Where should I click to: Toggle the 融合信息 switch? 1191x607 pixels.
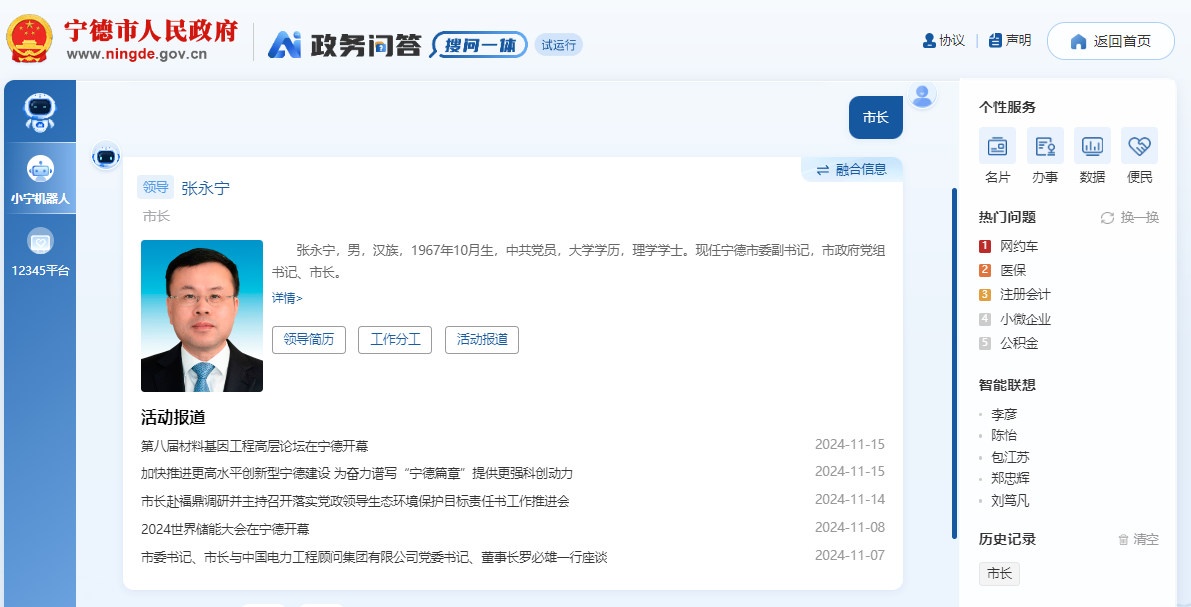click(x=851, y=170)
